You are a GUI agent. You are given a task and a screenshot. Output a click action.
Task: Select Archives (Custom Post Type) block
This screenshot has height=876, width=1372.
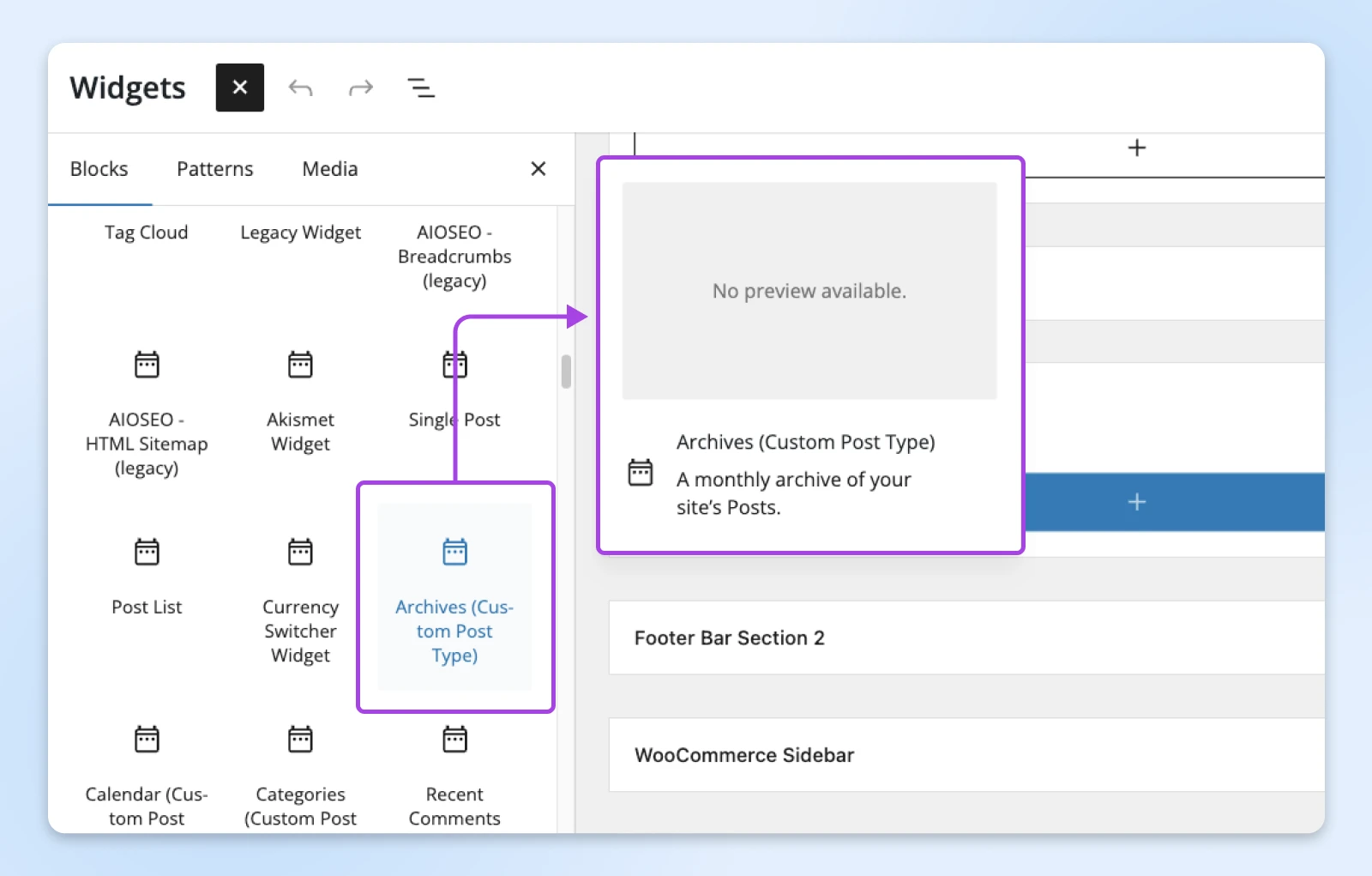(x=454, y=599)
